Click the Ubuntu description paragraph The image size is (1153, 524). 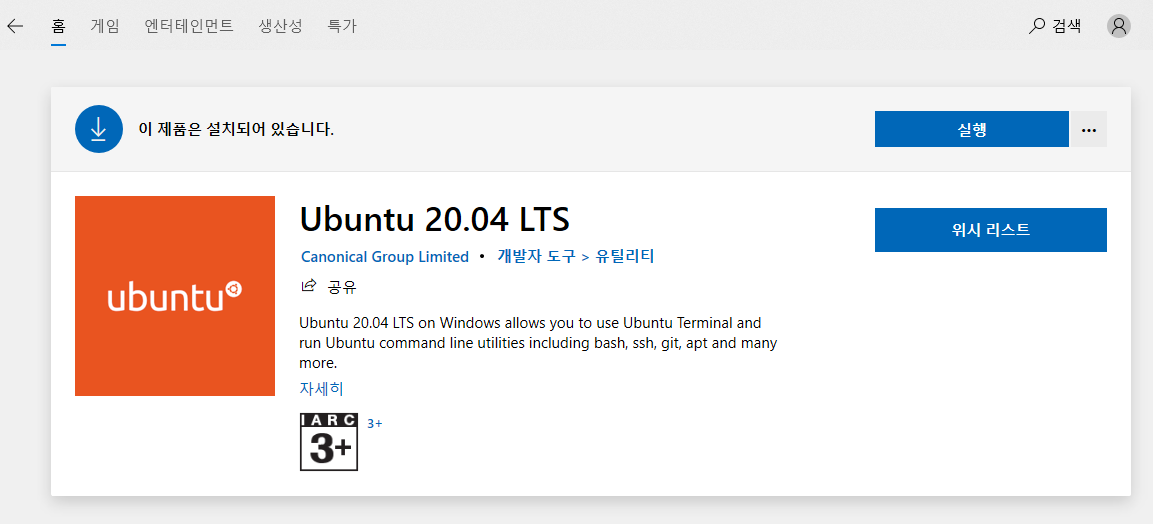pos(538,342)
